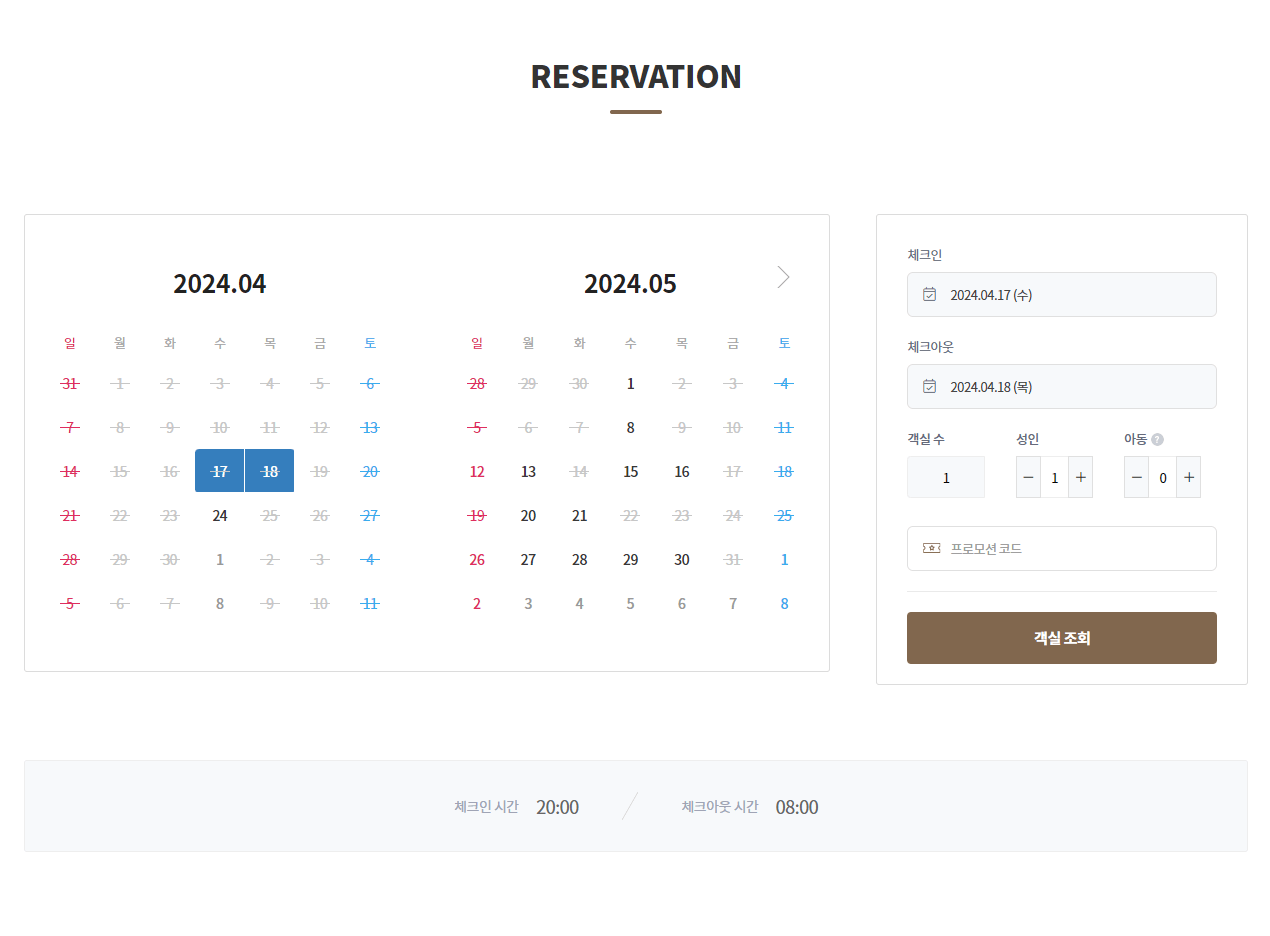Click the adult count value field

[x=1054, y=477]
